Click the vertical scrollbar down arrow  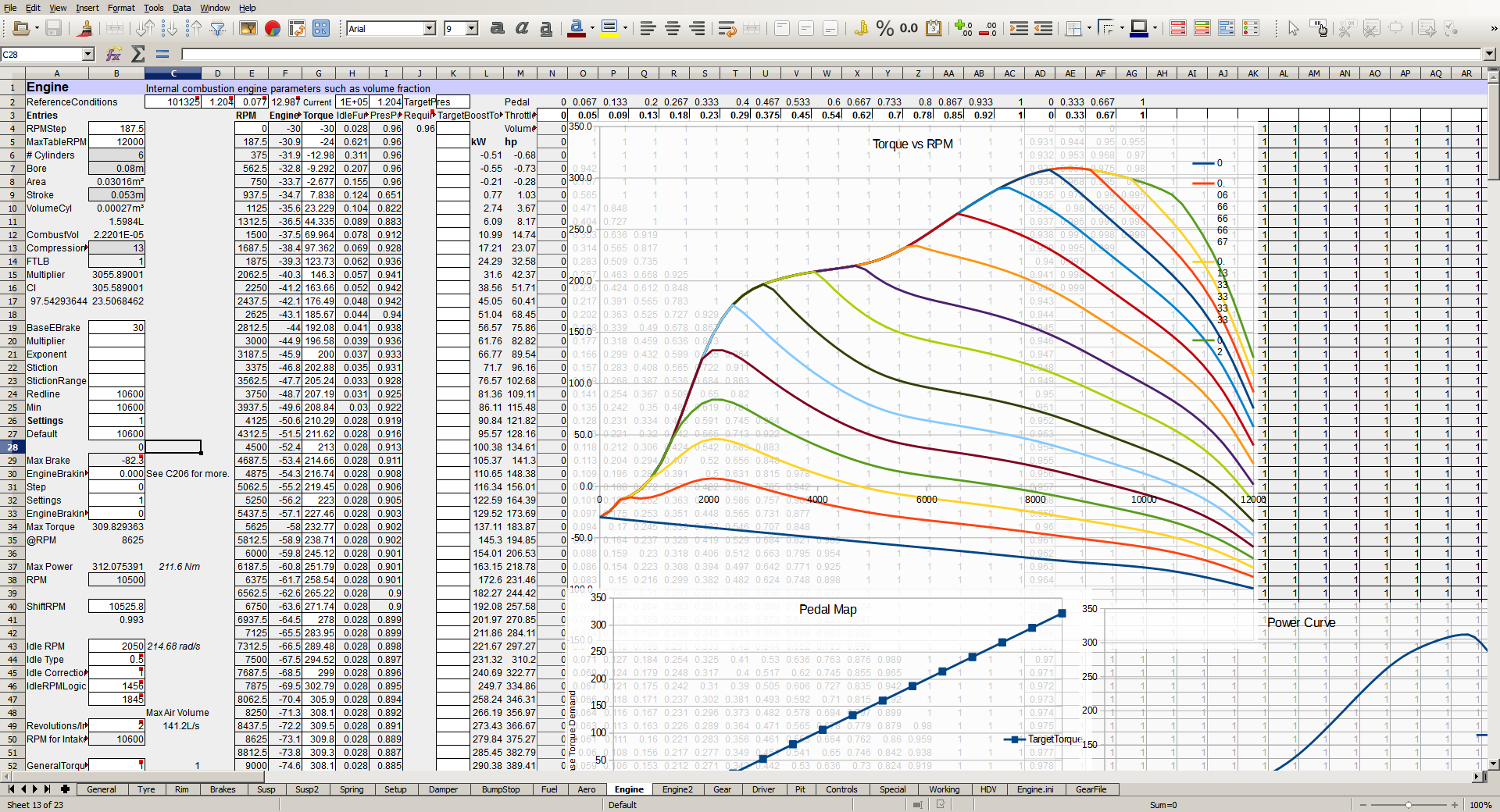1494,764
